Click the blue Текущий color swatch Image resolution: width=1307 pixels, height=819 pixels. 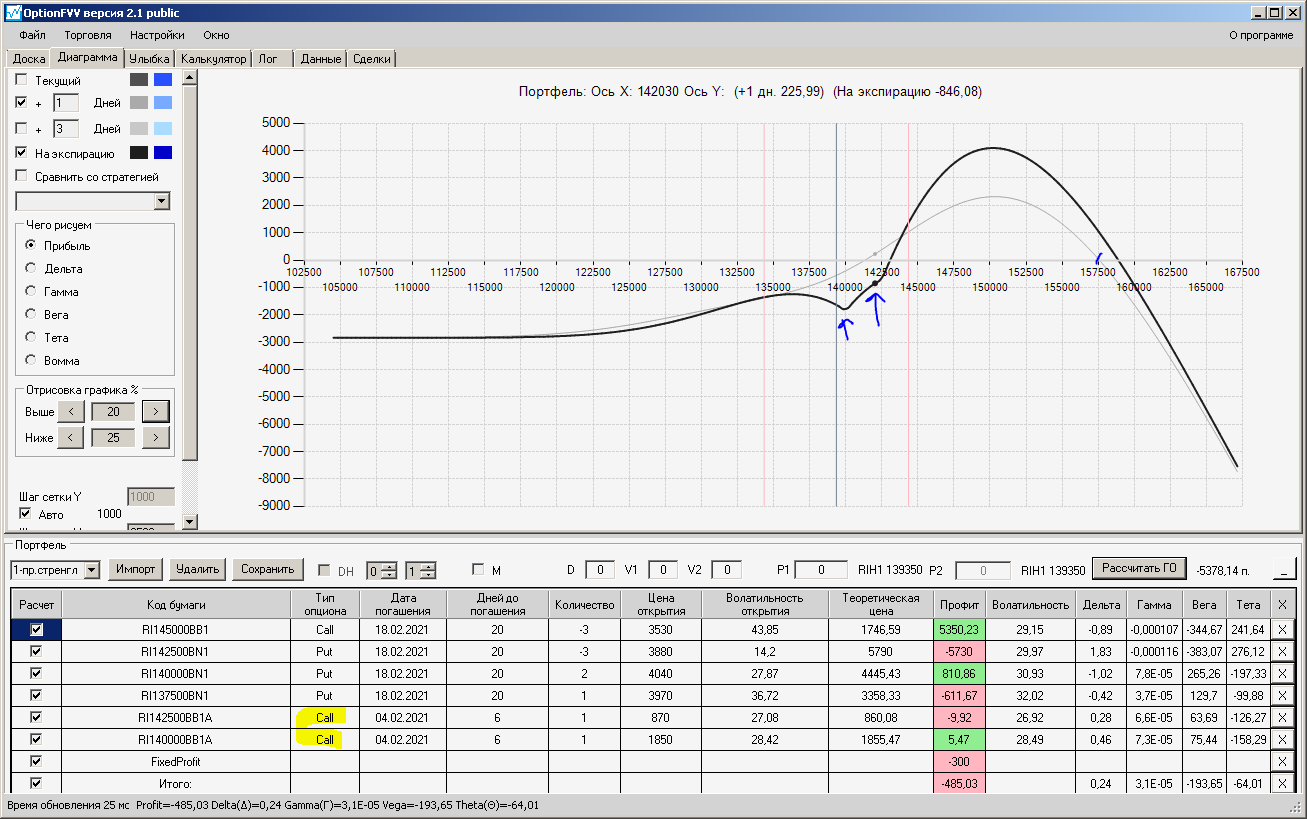[163, 80]
